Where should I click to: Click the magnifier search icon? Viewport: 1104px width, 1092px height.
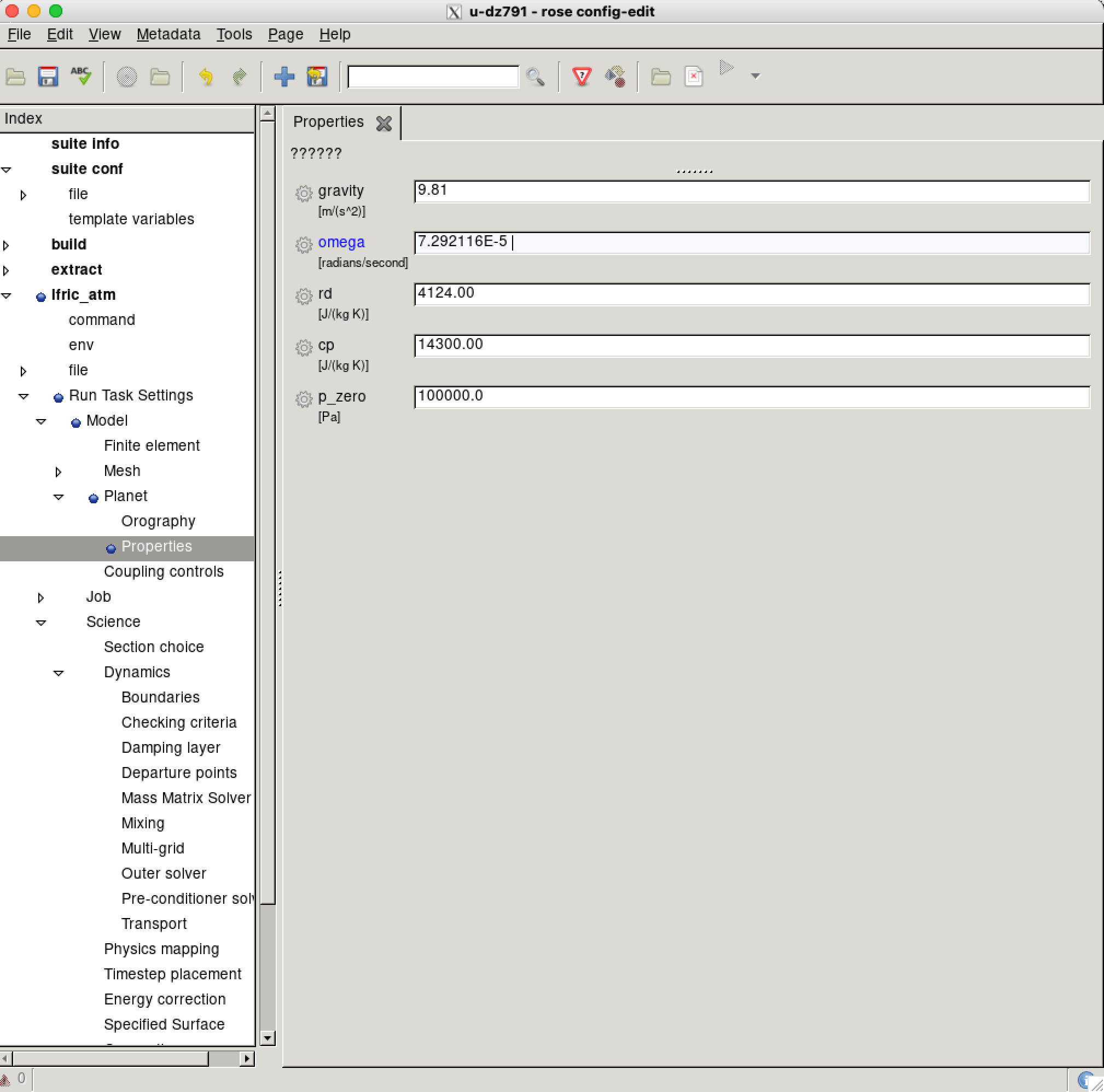536,76
